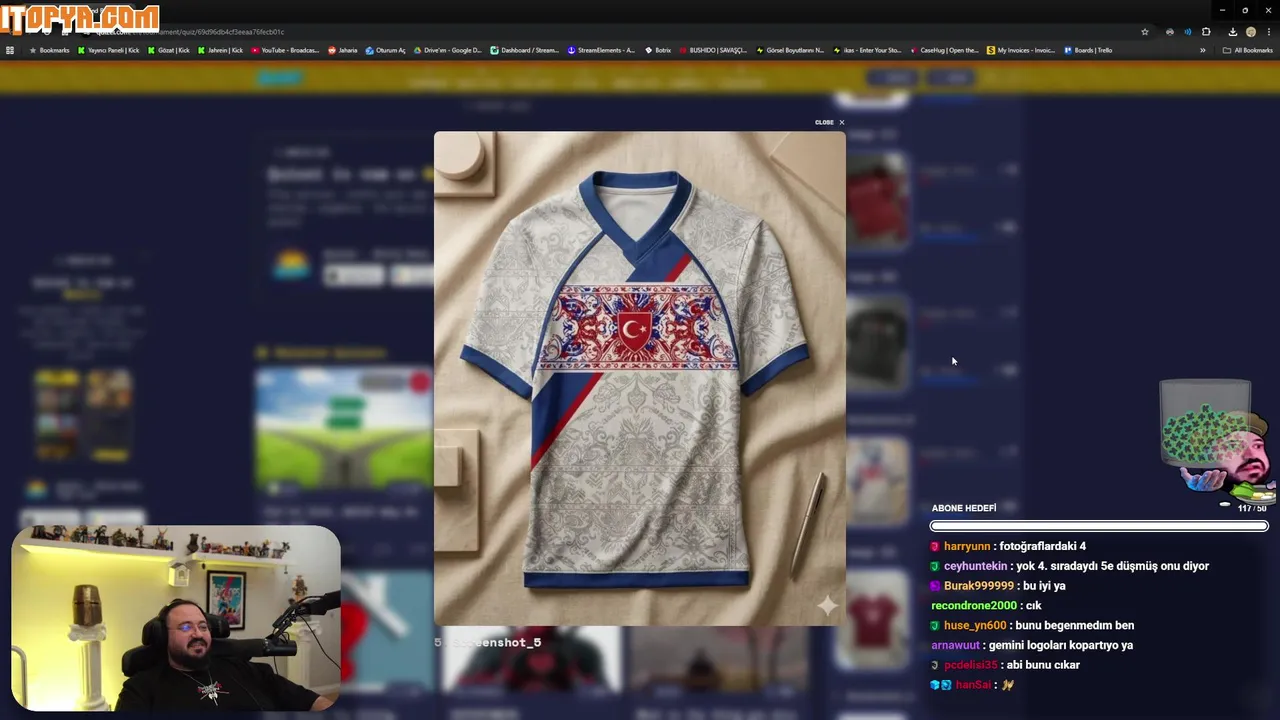The width and height of the screenshot is (1280, 720).
Task: Expand the hidden bookmarks overflow chevron
Action: point(1203,50)
